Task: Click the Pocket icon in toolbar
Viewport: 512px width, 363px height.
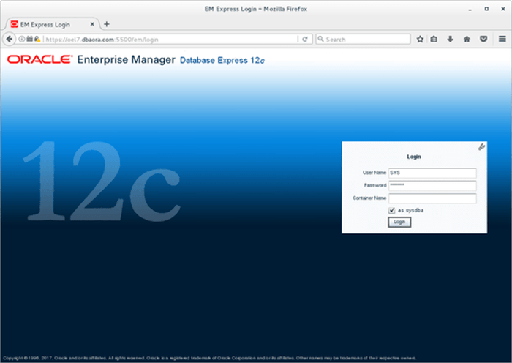Action: 484,39
